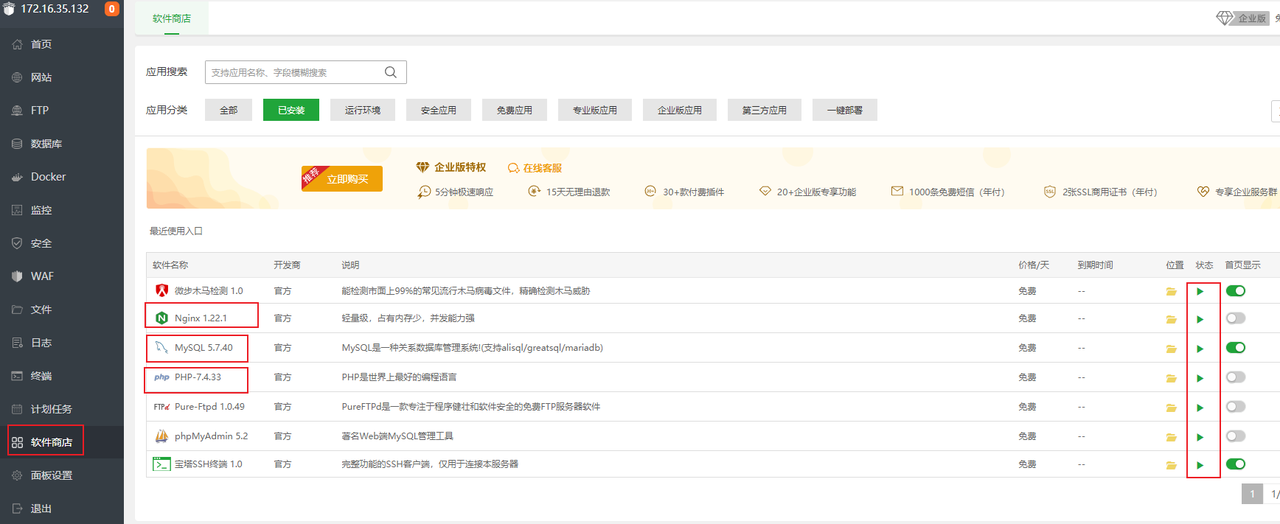This screenshot has height=524, width=1280.
Task: Click the orange notification badge 0
Action: point(111,9)
